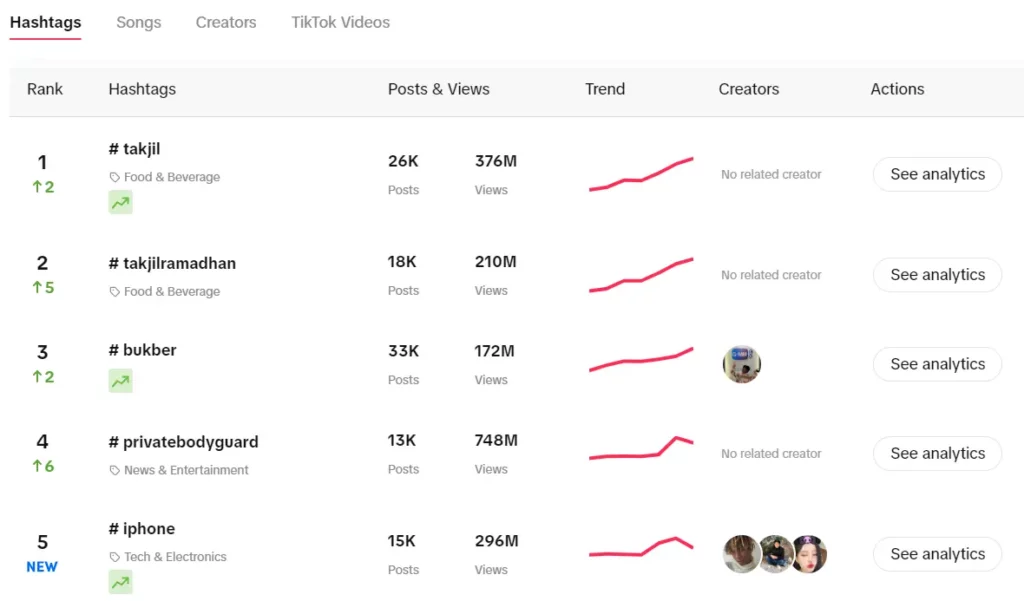Screen dimensions: 1024x601
Task: Click the News & Entertainment icon under #privatebodyguard
Action: tap(113, 470)
